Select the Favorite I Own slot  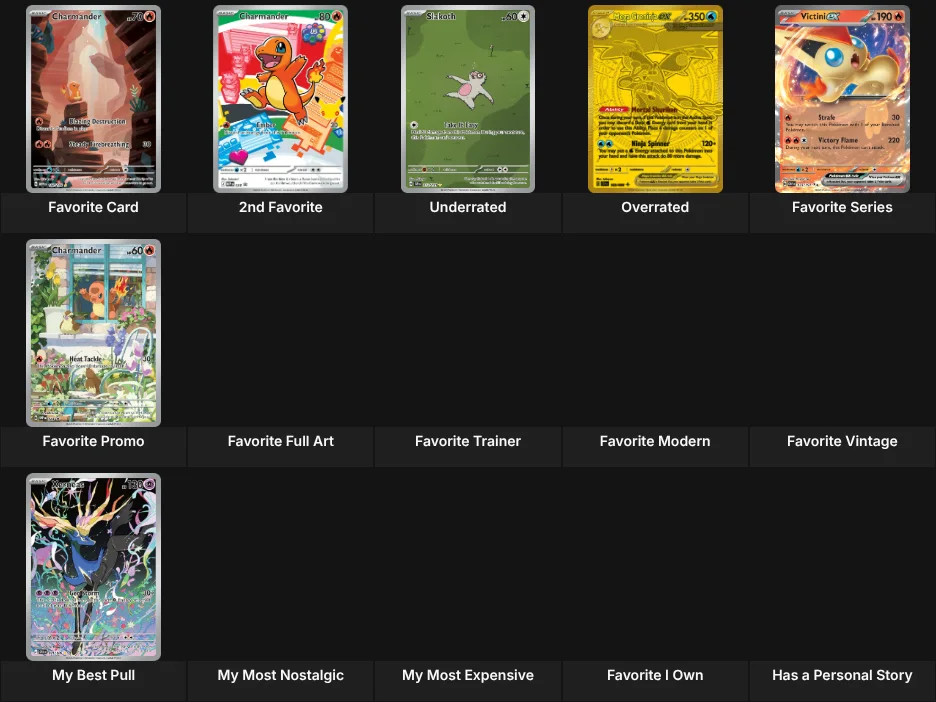[x=655, y=585]
